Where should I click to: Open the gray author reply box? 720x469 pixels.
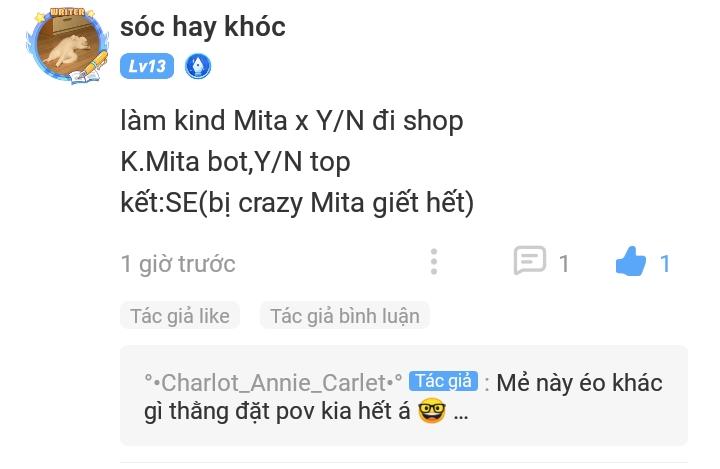pyautogui.click(x=404, y=396)
